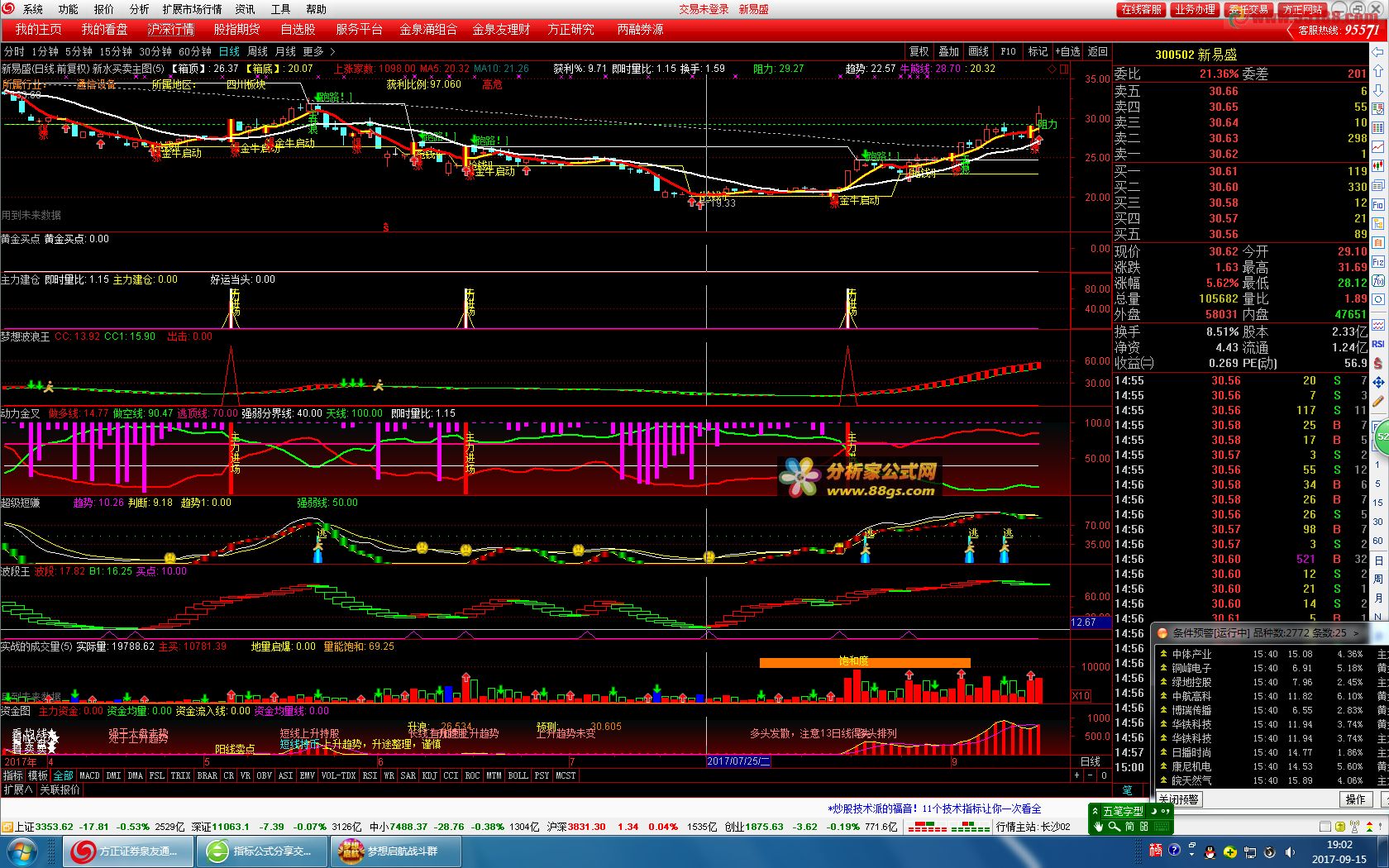Click index bar icon left of 上证

pyautogui.click(x=7, y=827)
